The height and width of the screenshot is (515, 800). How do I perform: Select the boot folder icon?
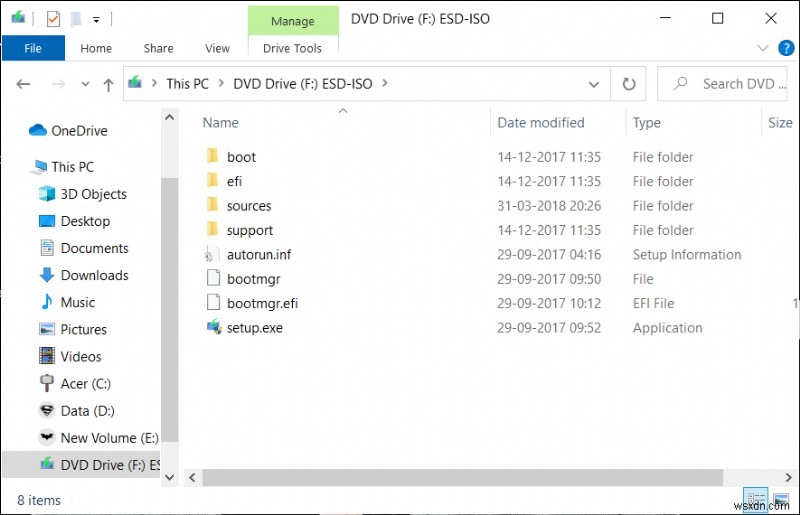tap(213, 156)
